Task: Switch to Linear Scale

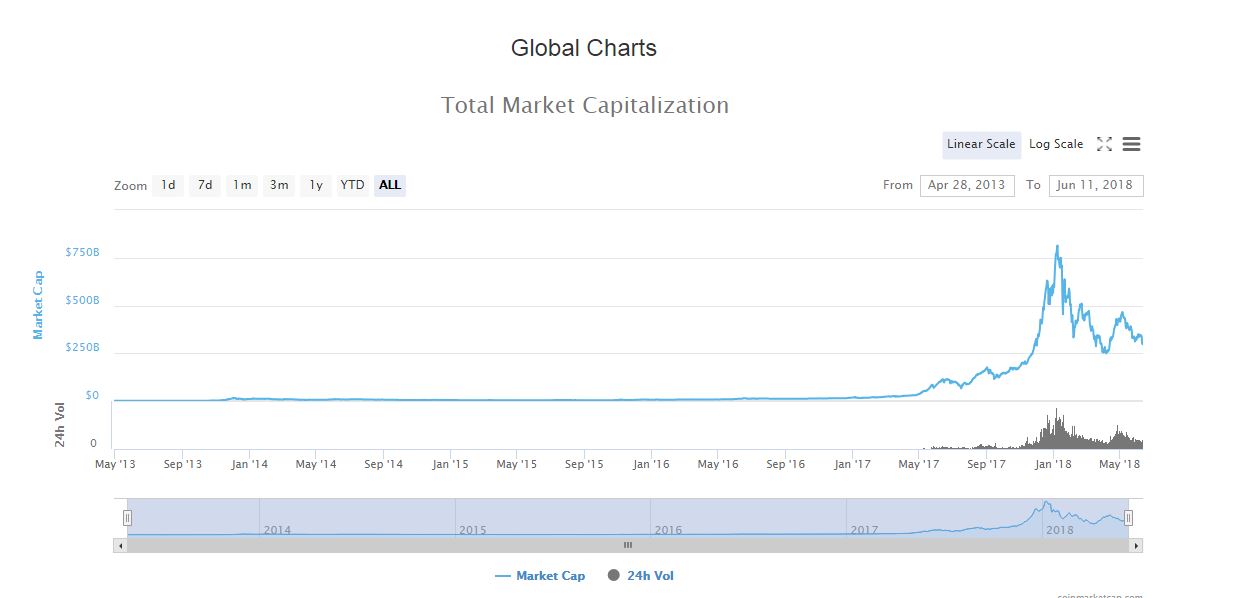Action: click(x=981, y=144)
